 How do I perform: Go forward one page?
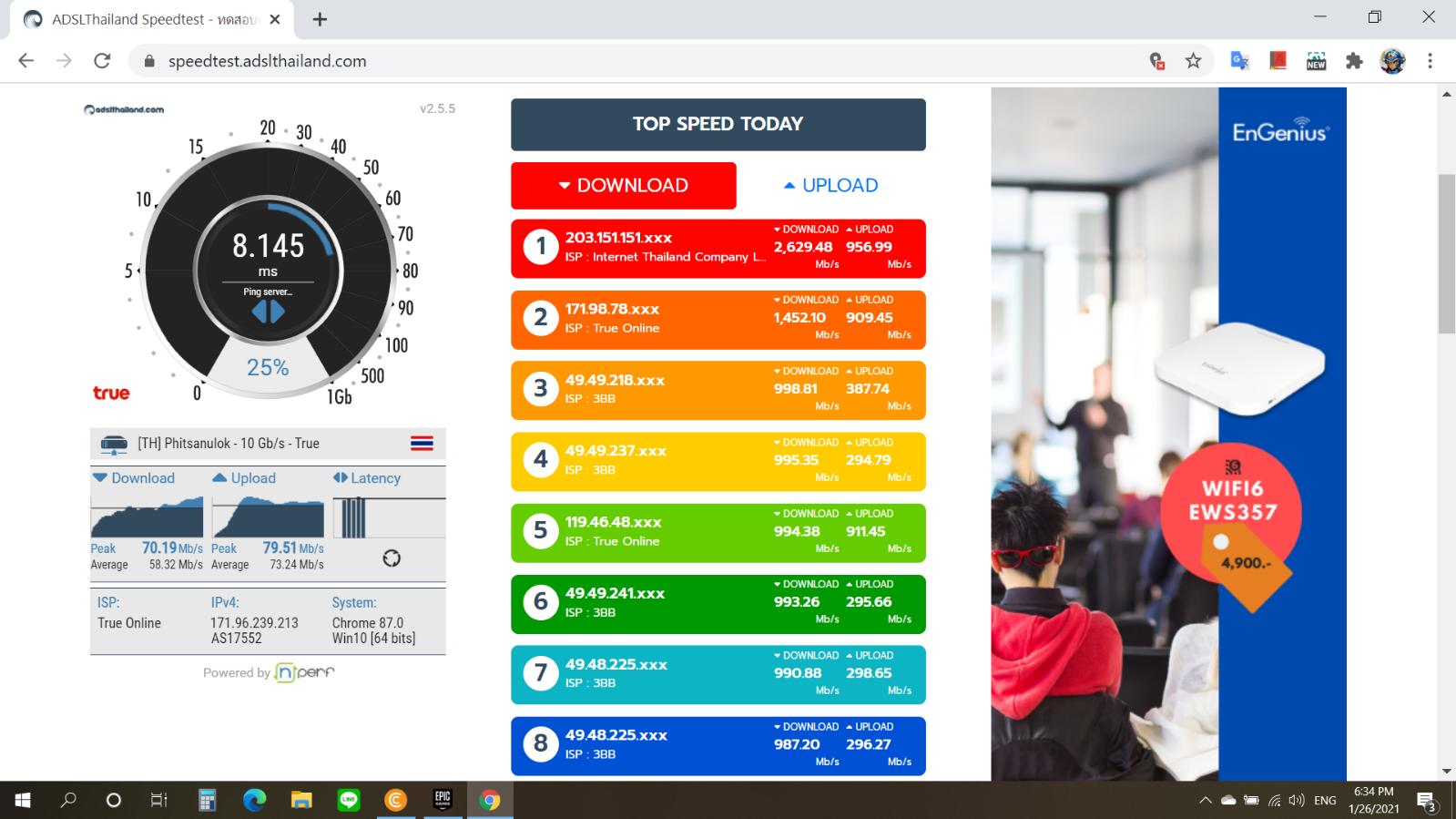pos(64,61)
